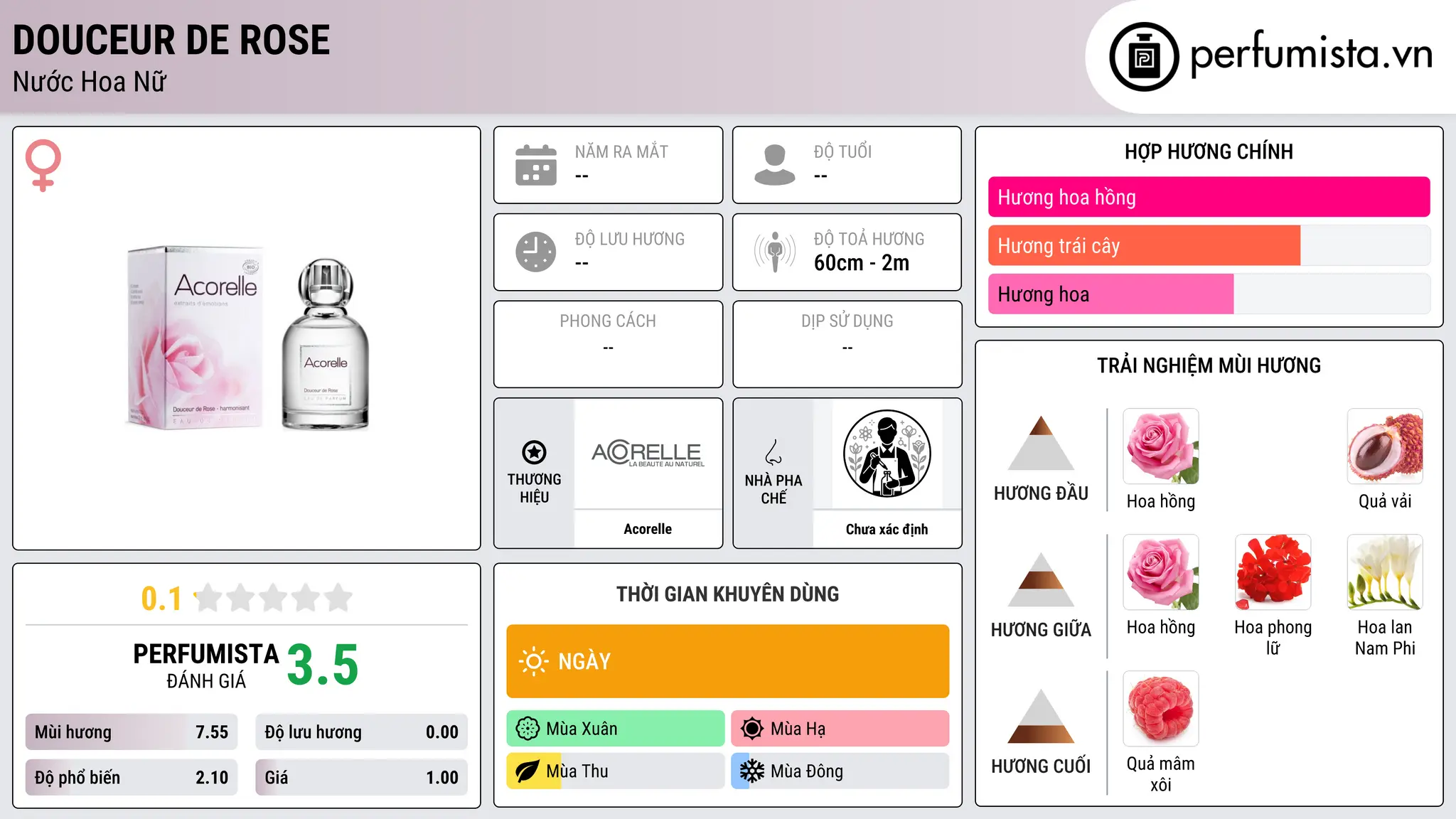This screenshot has height=819, width=1456.
Task: Click the DOUCEUR DE ROSE title
Action: click(x=171, y=40)
